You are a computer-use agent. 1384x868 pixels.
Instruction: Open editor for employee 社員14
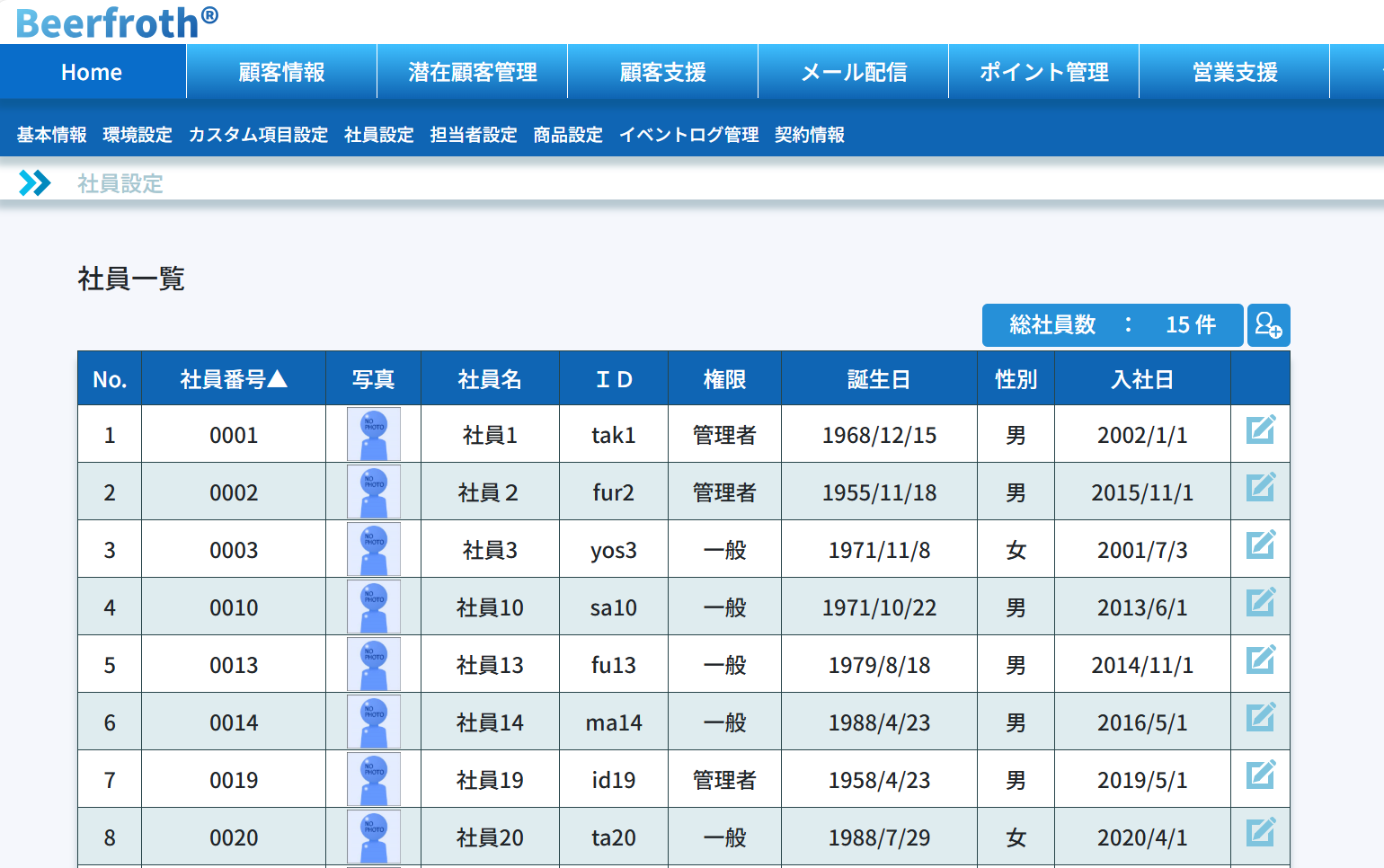click(x=1260, y=718)
